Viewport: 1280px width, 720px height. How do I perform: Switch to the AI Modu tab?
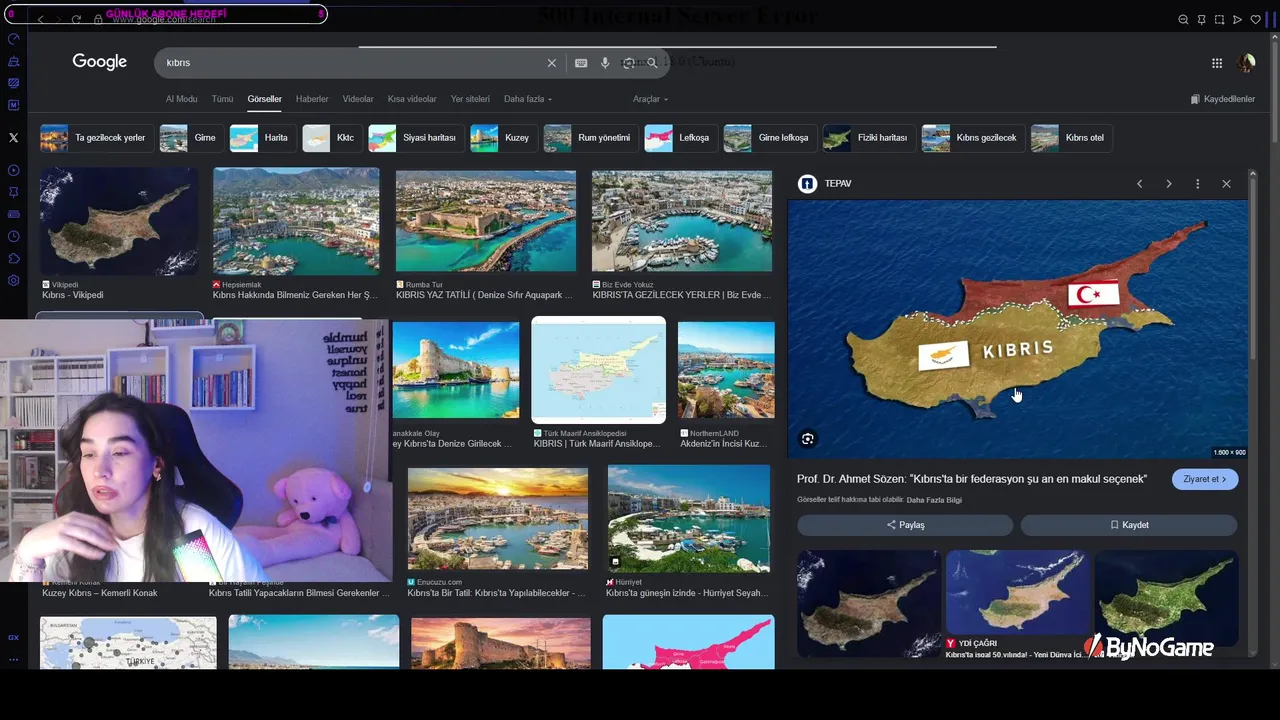181,99
